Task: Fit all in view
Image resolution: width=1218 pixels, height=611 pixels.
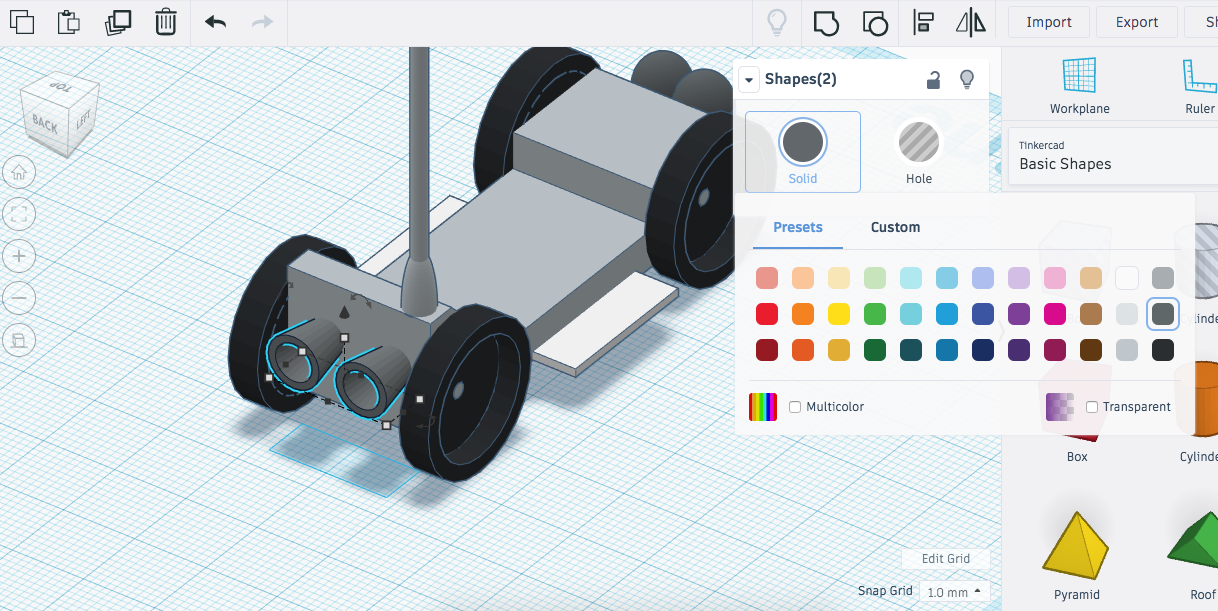Action: [19, 214]
